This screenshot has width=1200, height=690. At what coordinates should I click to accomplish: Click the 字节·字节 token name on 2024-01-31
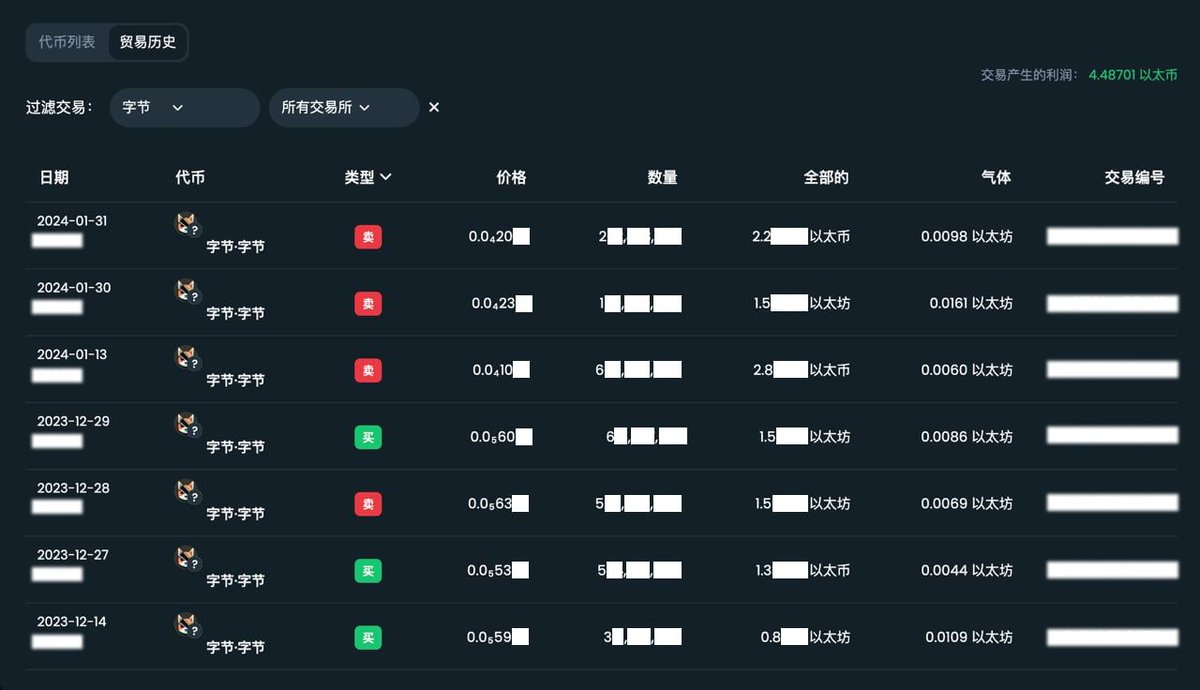[x=236, y=246]
